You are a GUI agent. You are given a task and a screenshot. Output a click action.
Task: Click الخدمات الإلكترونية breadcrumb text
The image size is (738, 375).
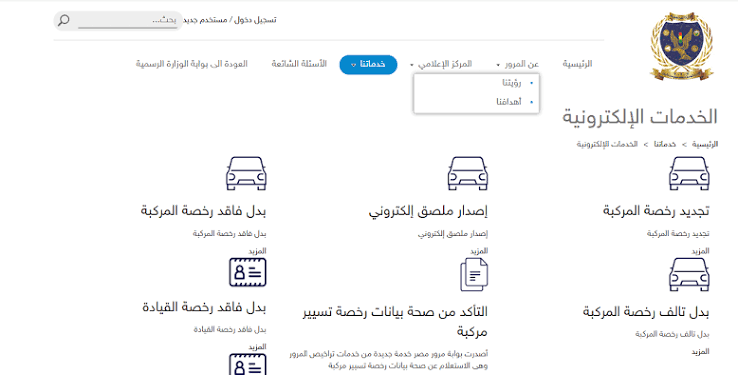click(607, 144)
